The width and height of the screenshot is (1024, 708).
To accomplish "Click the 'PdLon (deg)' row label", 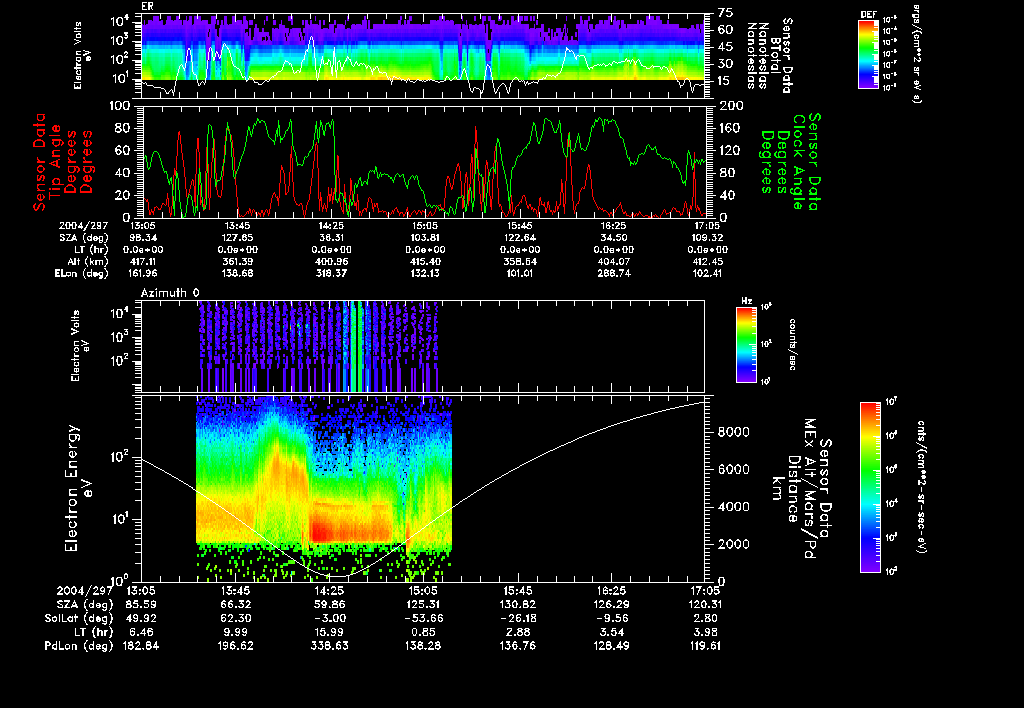I will point(79,646).
